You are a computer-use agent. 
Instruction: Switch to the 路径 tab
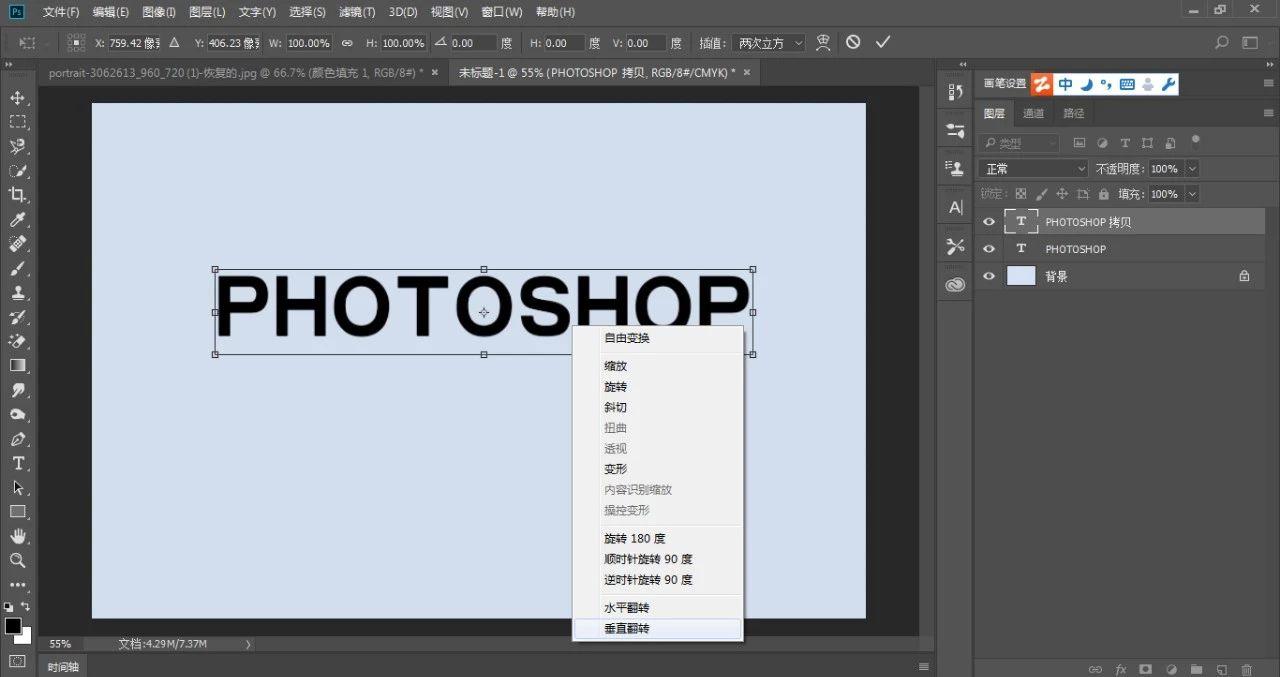(1073, 113)
